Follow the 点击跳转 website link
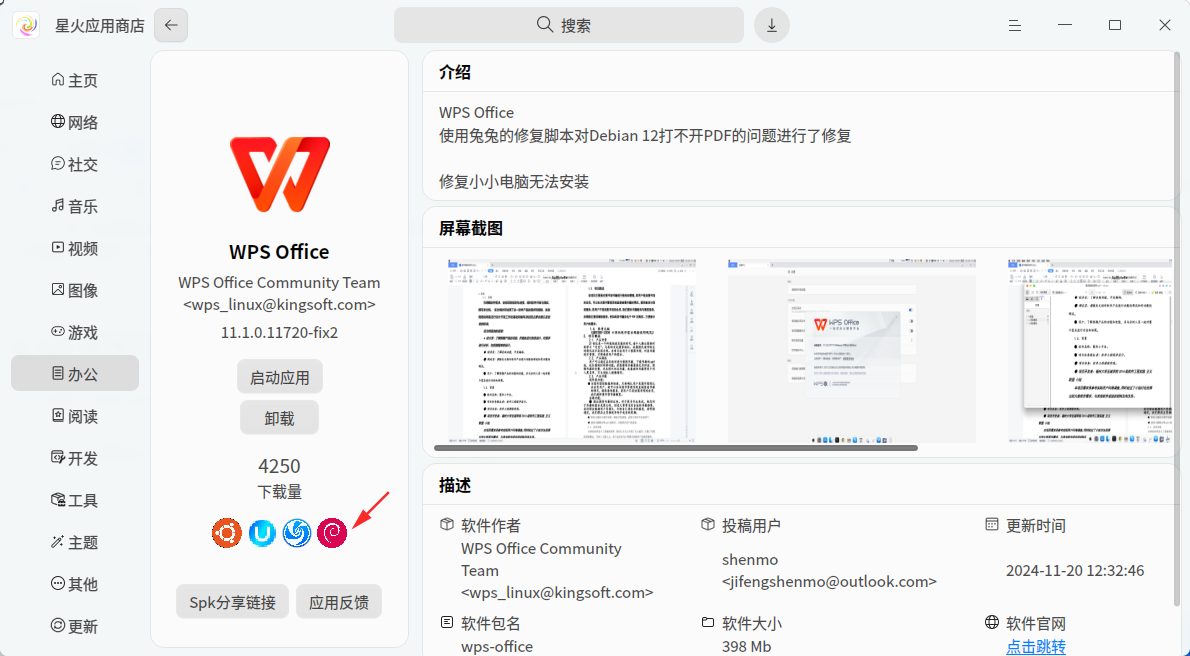 click(x=1036, y=646)
